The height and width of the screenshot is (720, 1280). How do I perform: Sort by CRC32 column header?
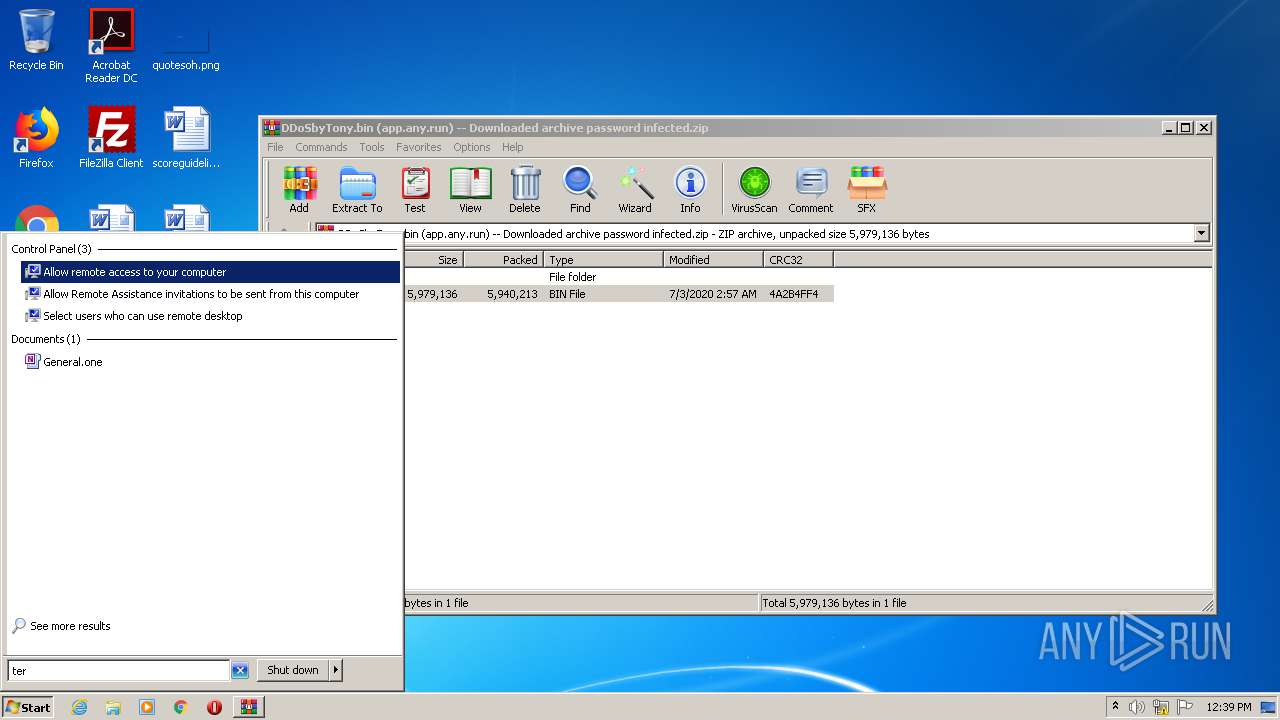[x=798, y=260]
